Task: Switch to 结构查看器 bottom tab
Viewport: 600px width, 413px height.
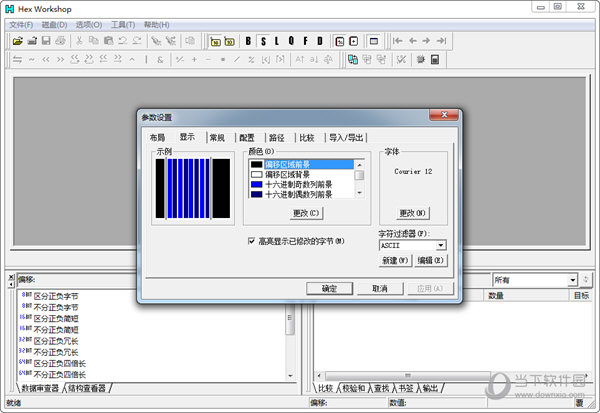Action: pyautogui.click(x=87, y=388)
